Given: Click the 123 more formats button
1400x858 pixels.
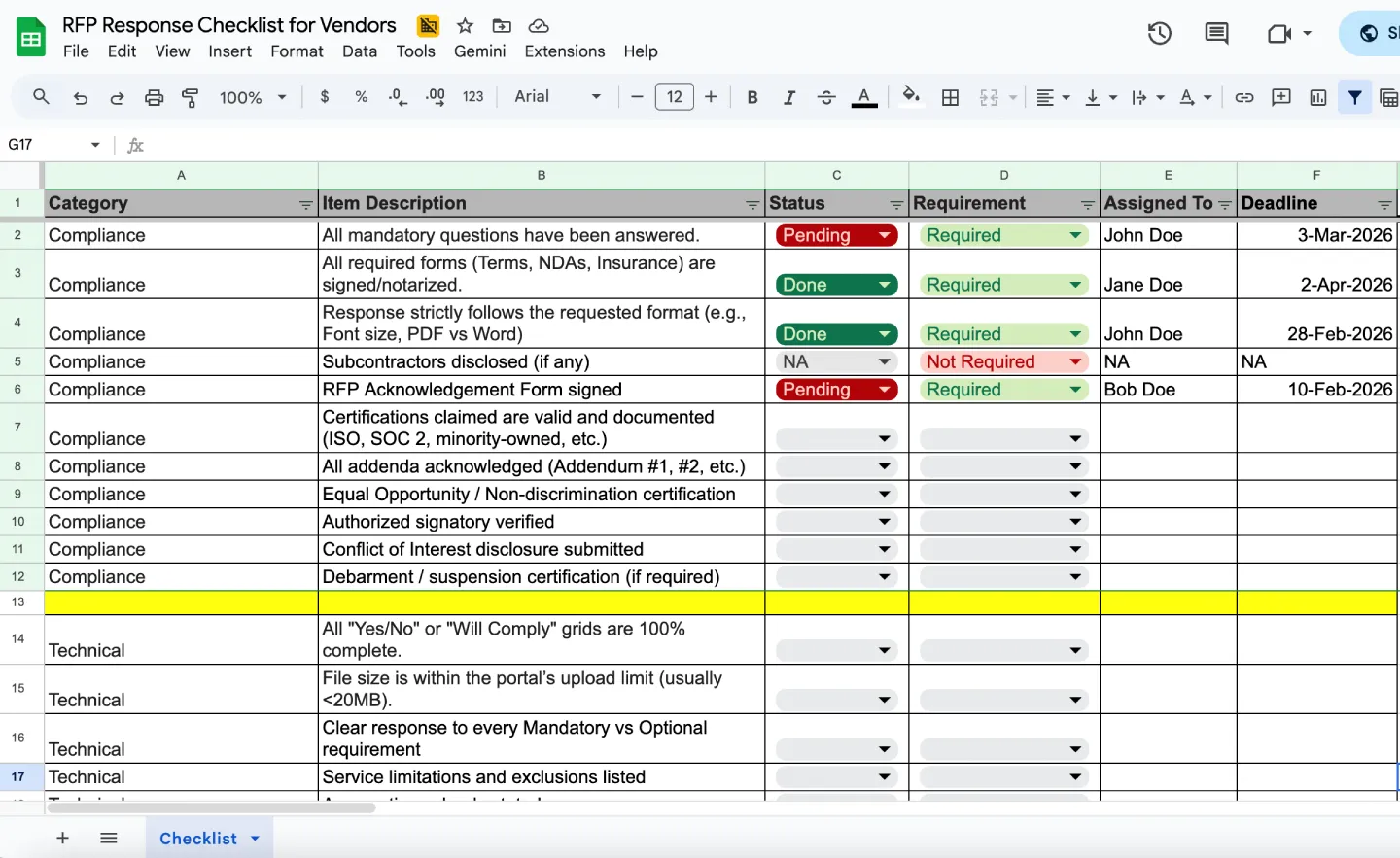Looking at the screenshot, I should [473, 97].
